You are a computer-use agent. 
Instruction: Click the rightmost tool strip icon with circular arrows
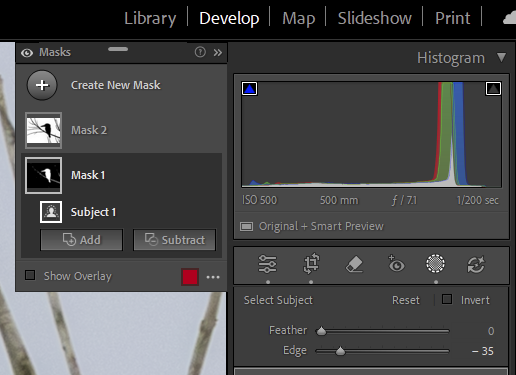click(476, 264)
